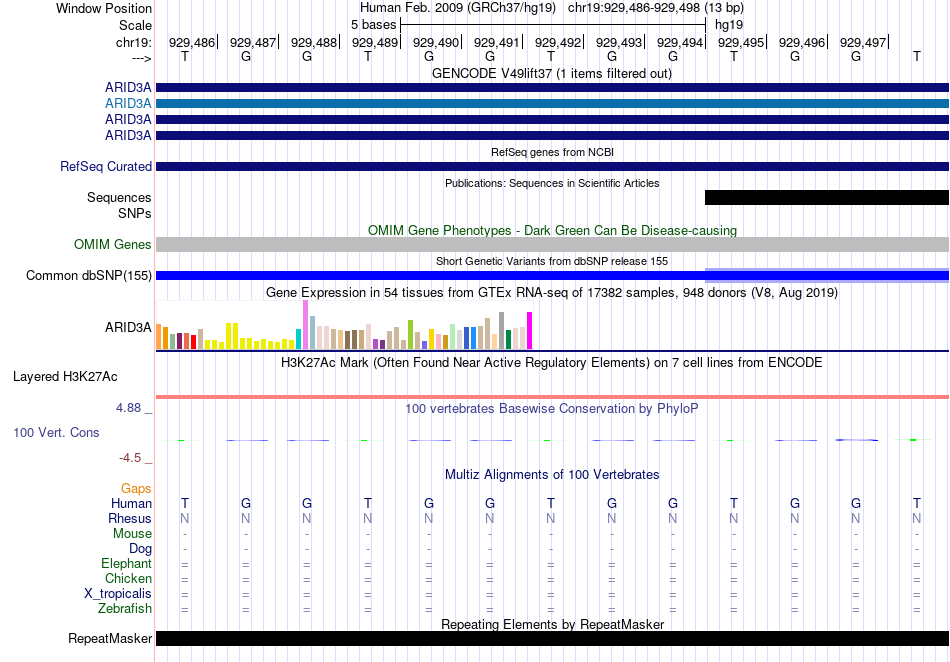Click the 929,495 ruler position
Image resolution: width=950 pixels, height=662 pixels.
[x=741, y=42]
